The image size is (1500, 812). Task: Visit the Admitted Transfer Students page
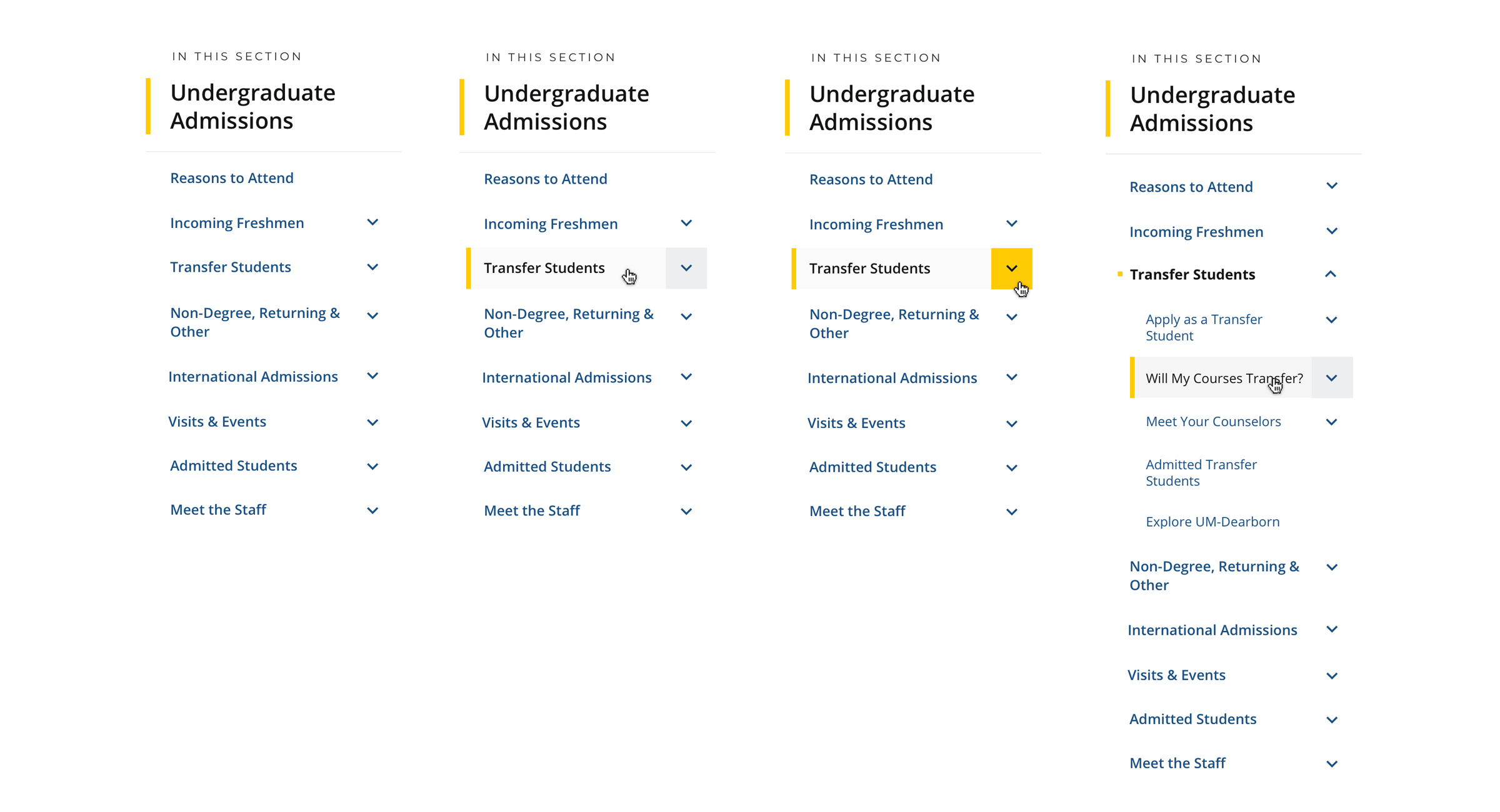1201,472
